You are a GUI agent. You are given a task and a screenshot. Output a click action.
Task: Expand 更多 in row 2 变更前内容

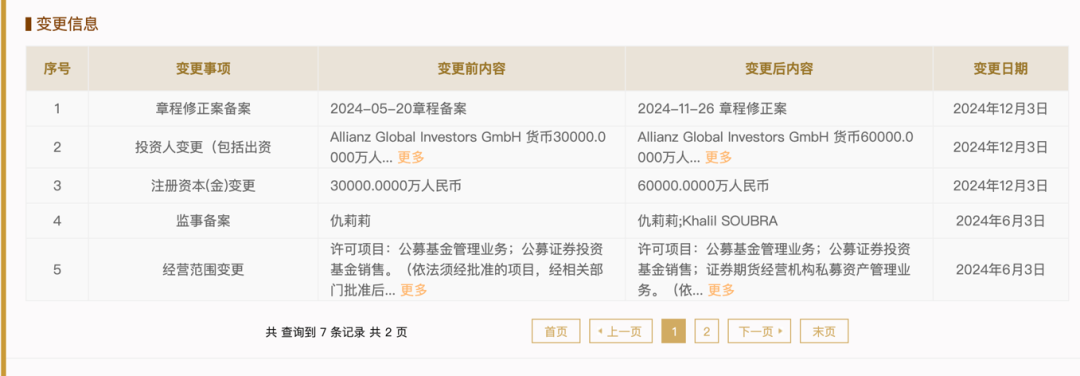click(411, 158)
